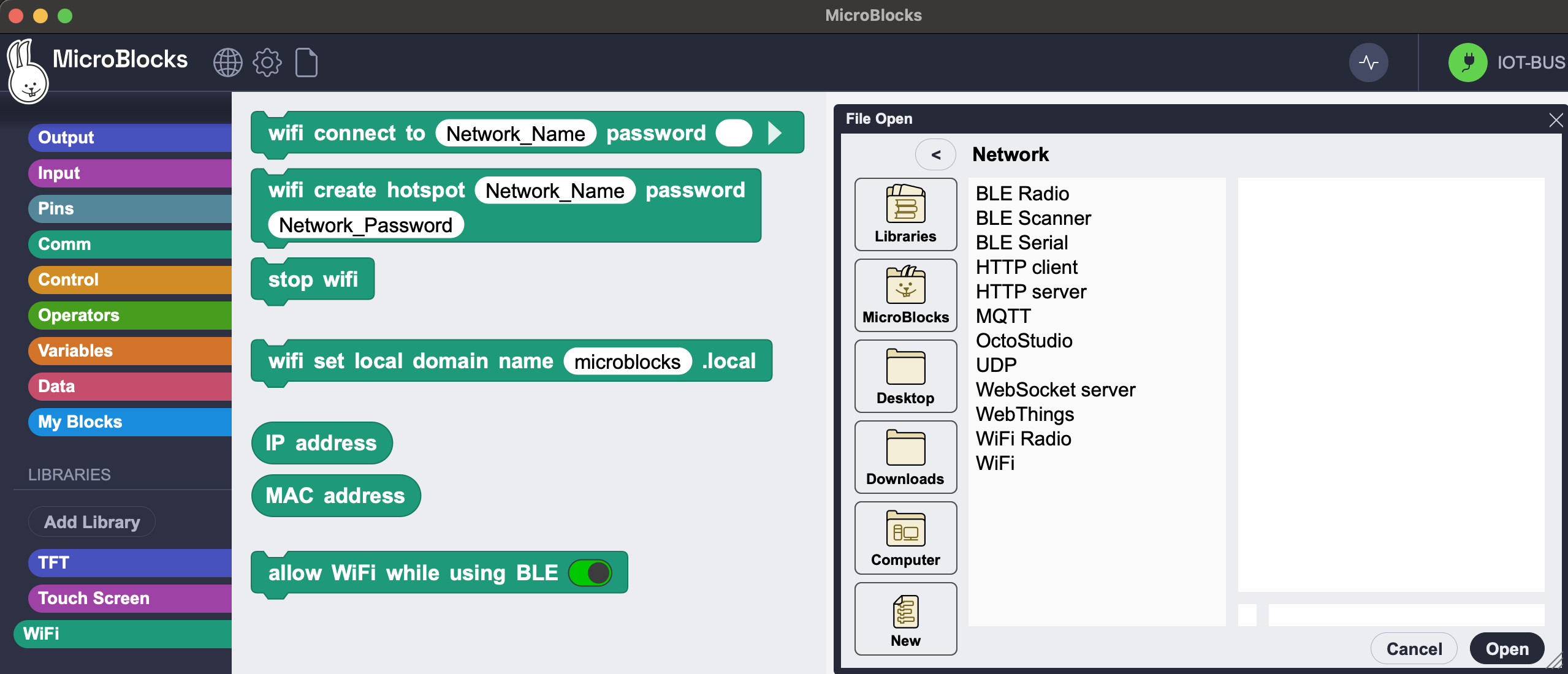Select the Comm category
Image resolution: width=1568 pixels, height=674 pixels.
click(130, 244)
